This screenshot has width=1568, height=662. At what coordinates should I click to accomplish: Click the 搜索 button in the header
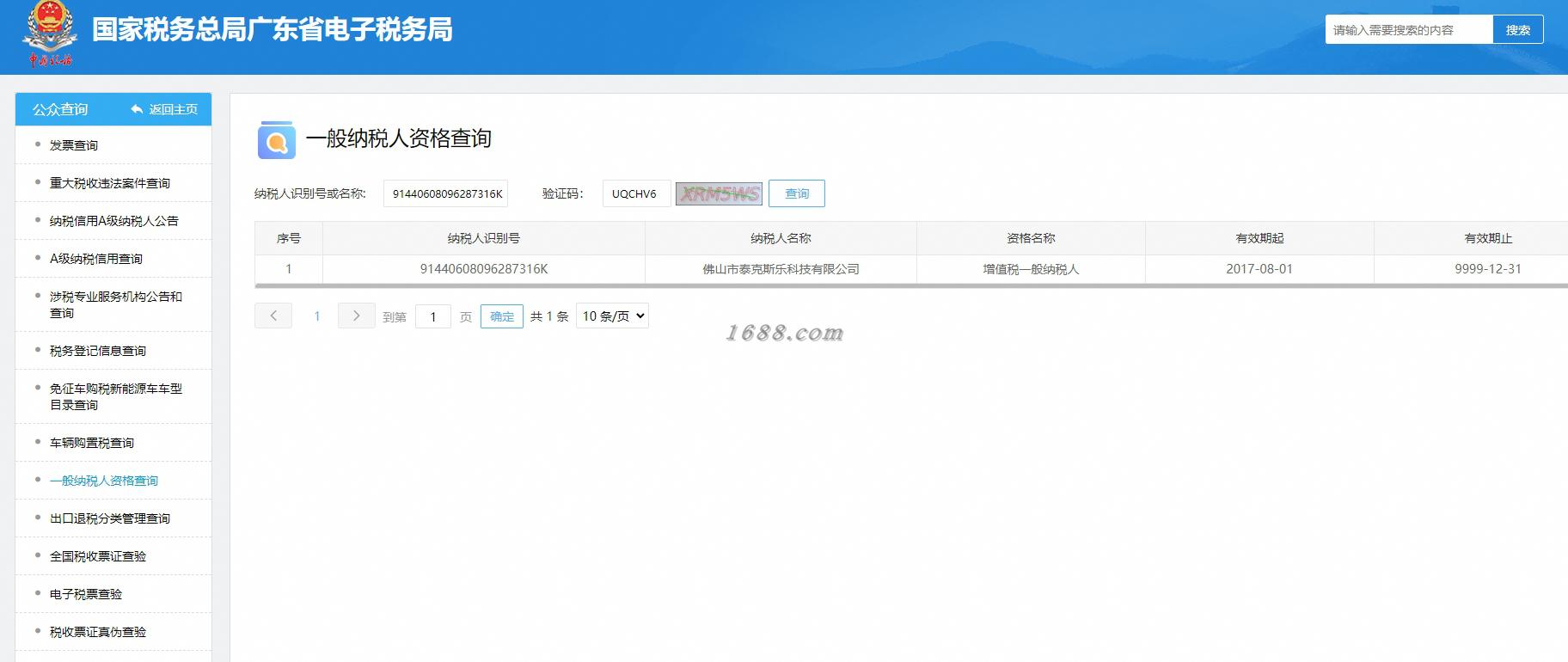[1518, 30]
